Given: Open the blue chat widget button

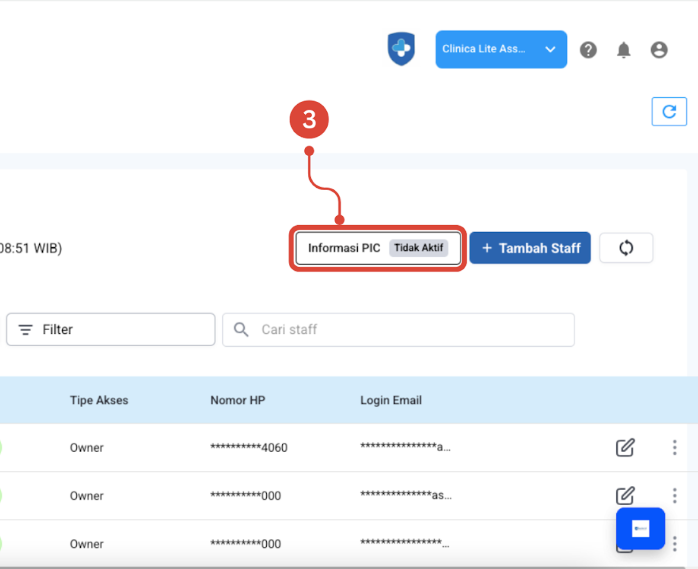Looking at the screenshot, I should point(641,529).
